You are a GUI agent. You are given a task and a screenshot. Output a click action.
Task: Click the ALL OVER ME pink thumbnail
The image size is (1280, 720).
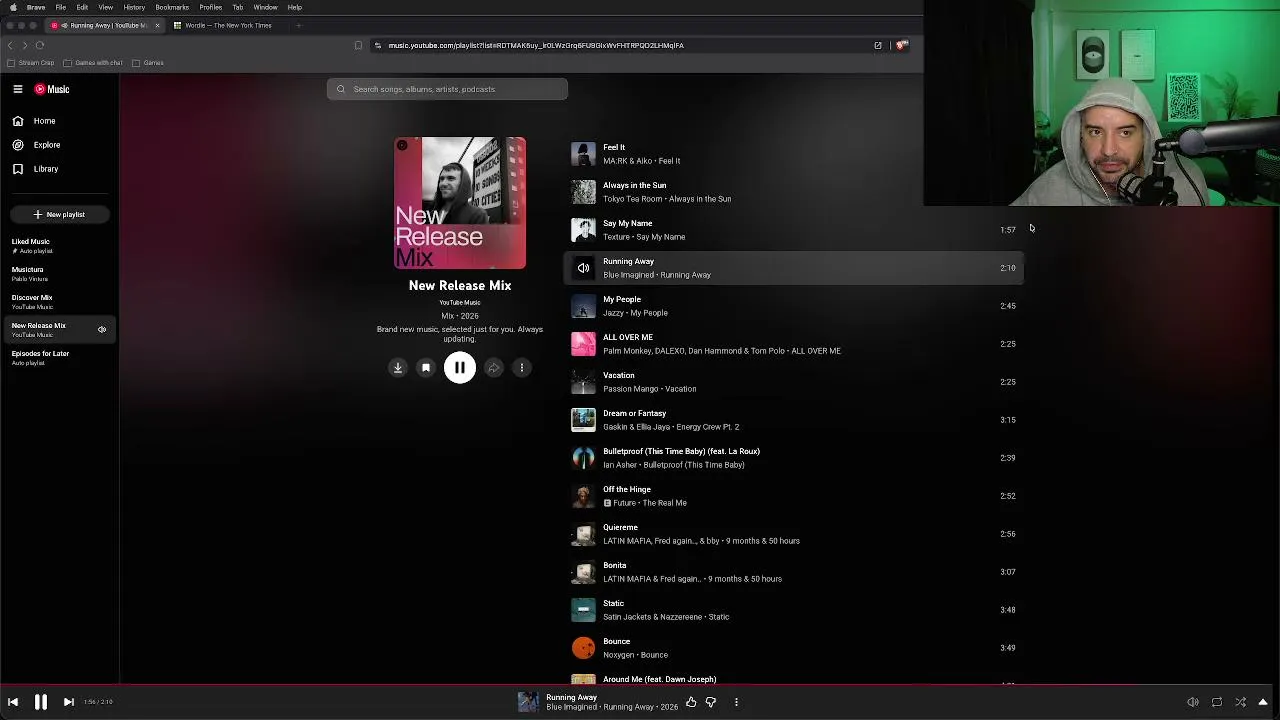tap(583, 344)
